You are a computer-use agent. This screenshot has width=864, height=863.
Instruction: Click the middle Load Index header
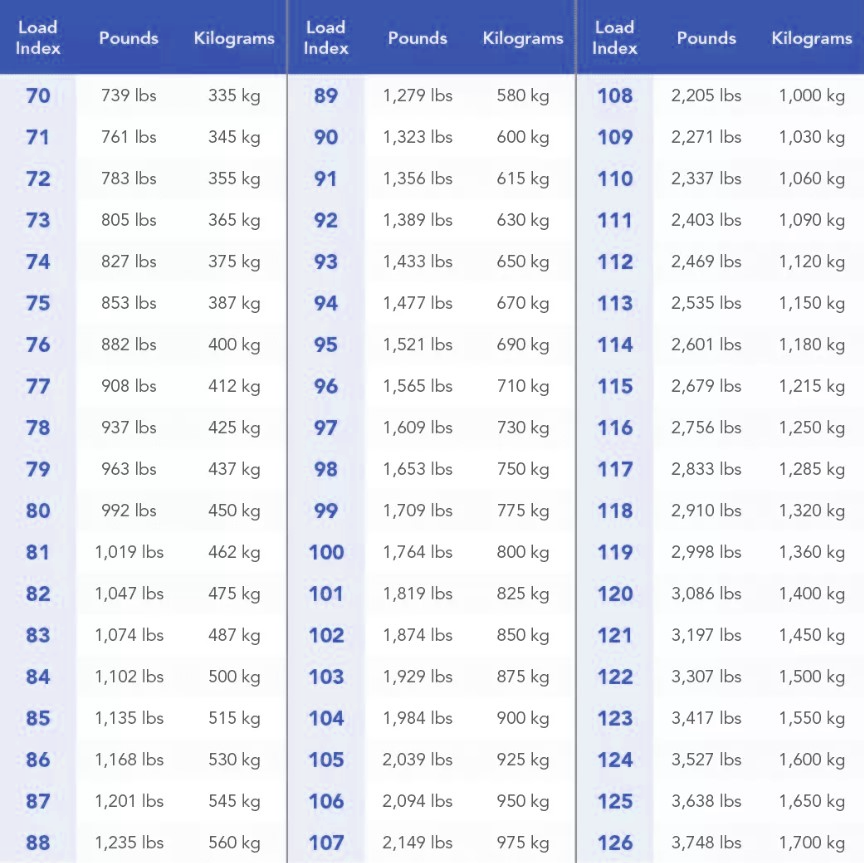click(x=326, y=37)
